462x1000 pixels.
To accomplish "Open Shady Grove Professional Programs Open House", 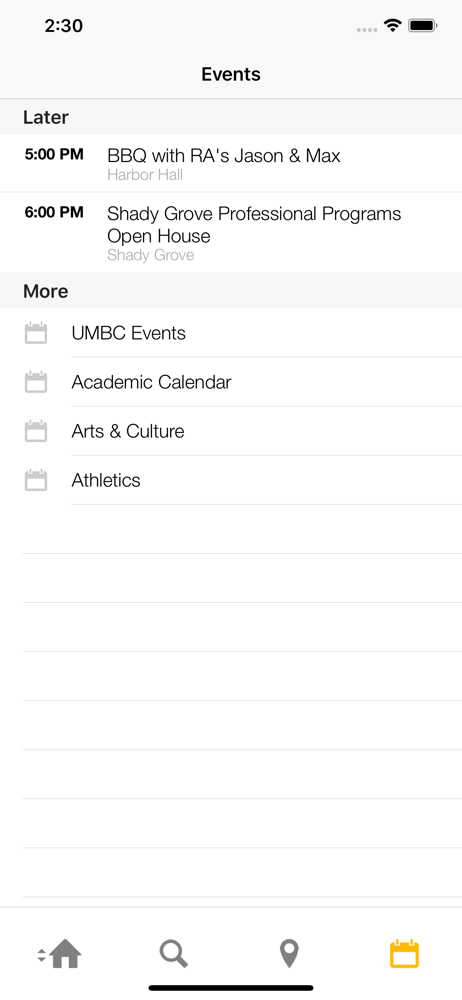I will pos(231,232).
